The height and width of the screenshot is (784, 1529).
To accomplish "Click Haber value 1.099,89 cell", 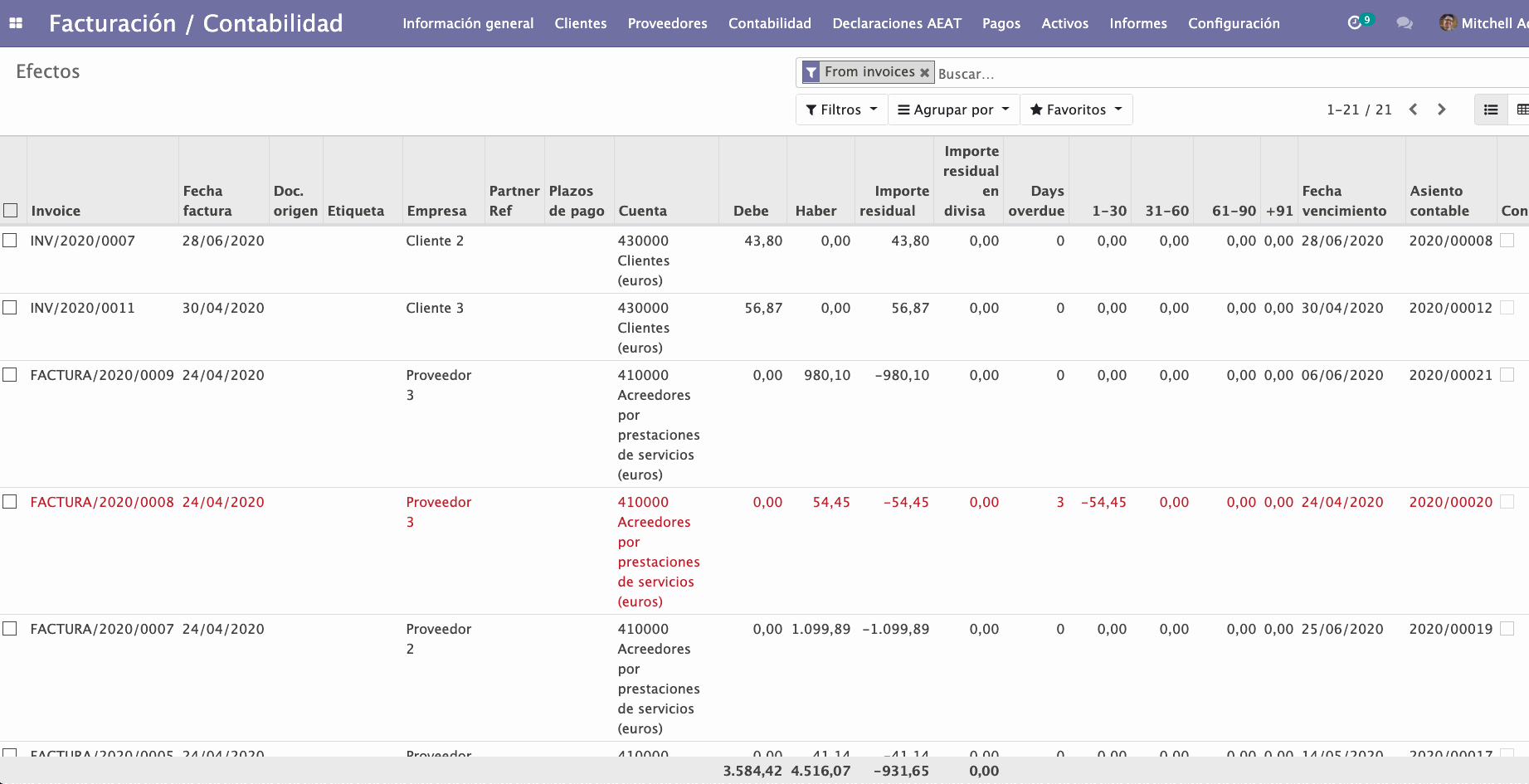I will pyautogui.click(x=820, y=629).
